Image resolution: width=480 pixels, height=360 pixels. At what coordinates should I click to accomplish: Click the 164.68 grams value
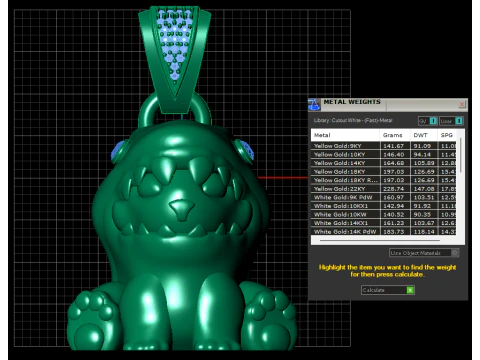pyautogui.click(x=393, y=163)
